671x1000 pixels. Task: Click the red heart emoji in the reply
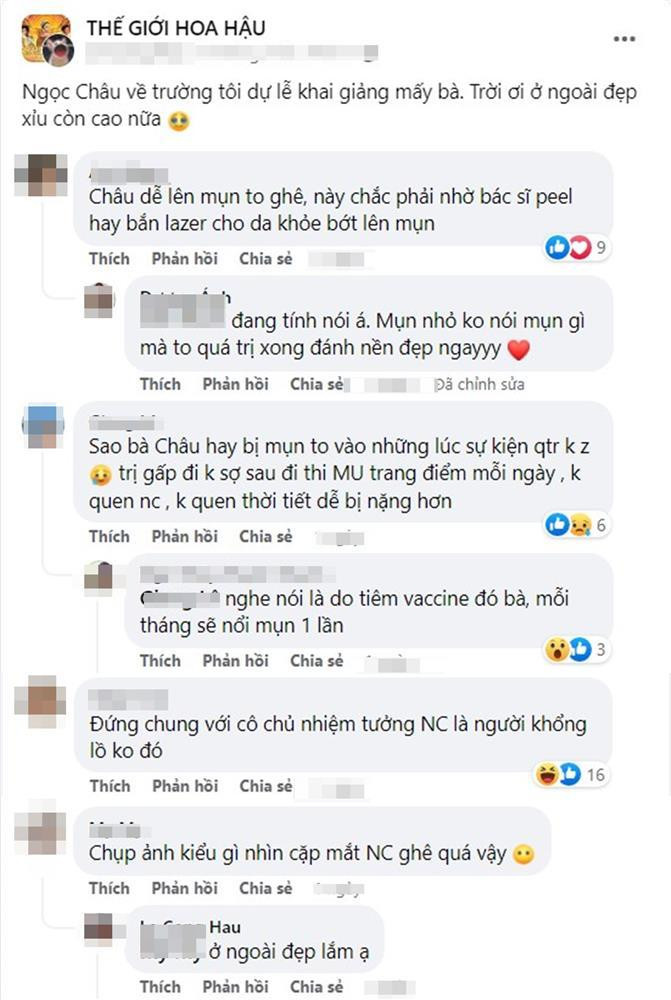click(519, 349)
